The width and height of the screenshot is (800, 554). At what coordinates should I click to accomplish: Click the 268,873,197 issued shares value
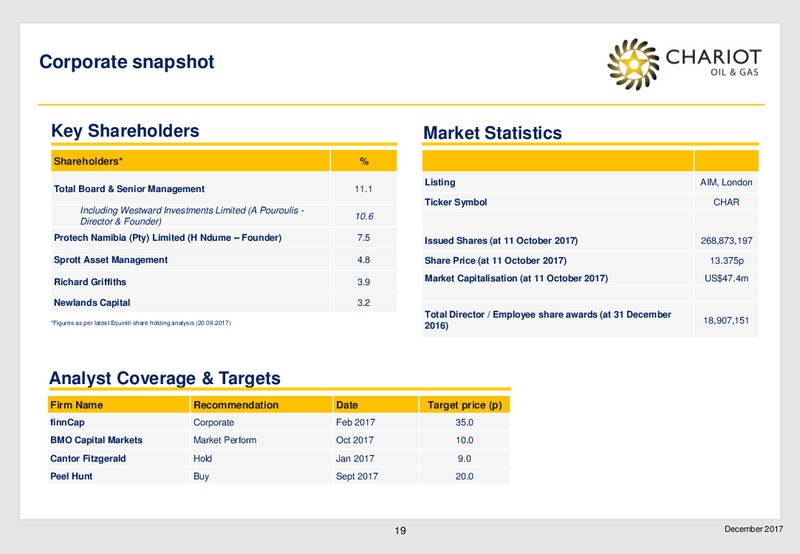click(727, 240)
